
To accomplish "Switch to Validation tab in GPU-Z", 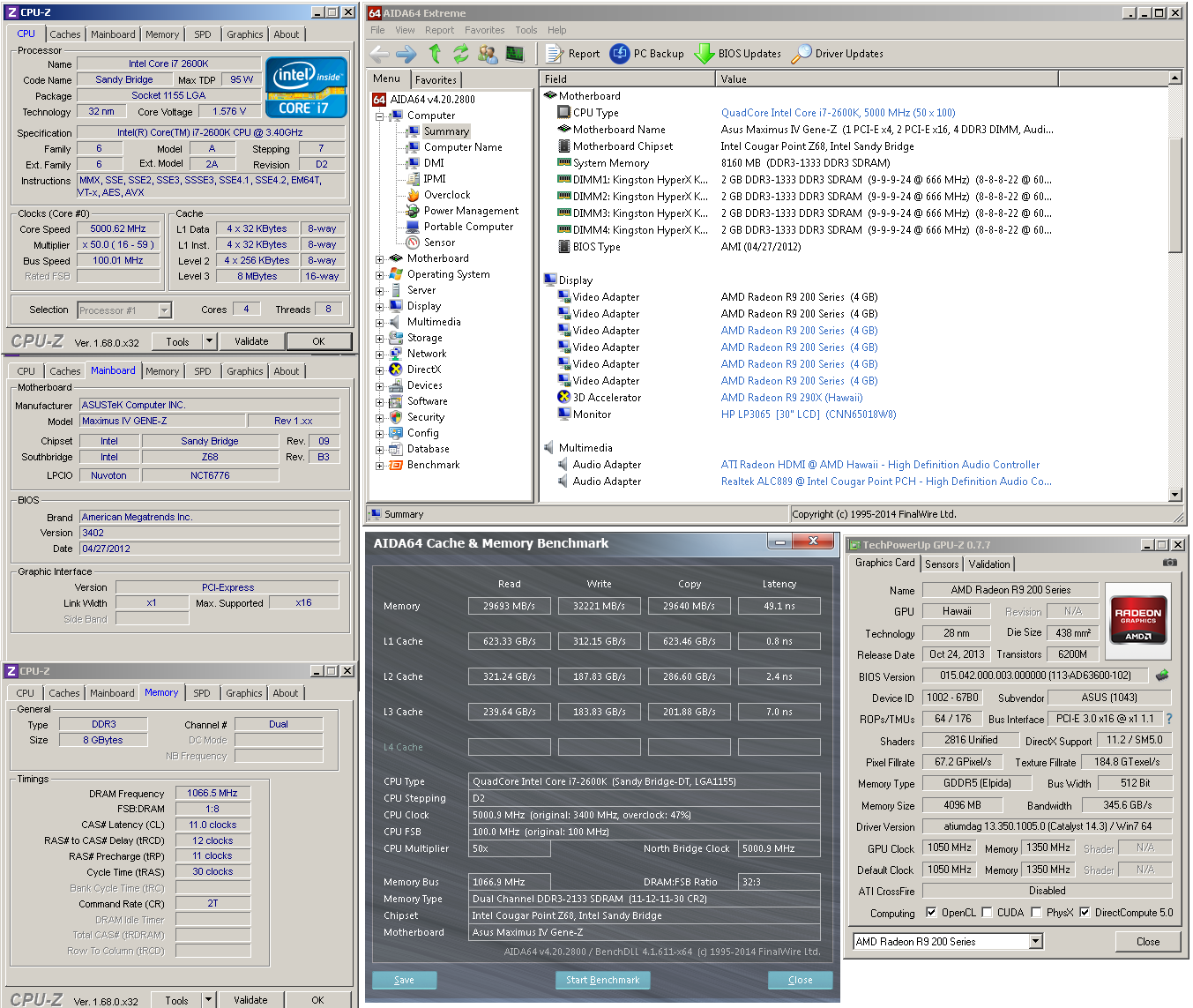I will click(x=989, y=564).
